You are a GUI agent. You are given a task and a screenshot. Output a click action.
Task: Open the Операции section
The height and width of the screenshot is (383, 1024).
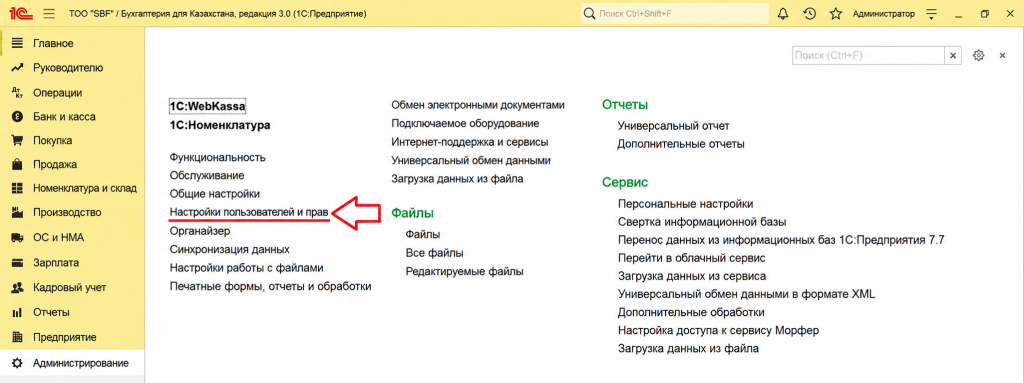[57, 93]
